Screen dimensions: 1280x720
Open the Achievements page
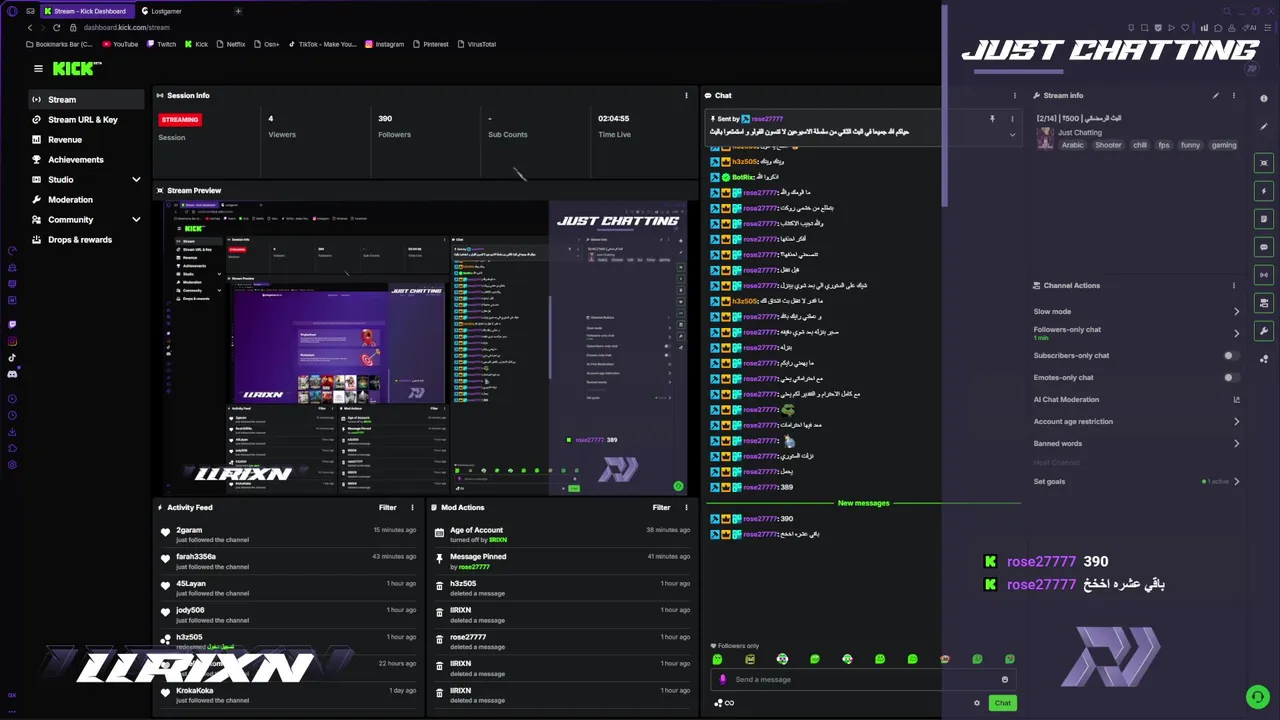[x=87, y=160]
